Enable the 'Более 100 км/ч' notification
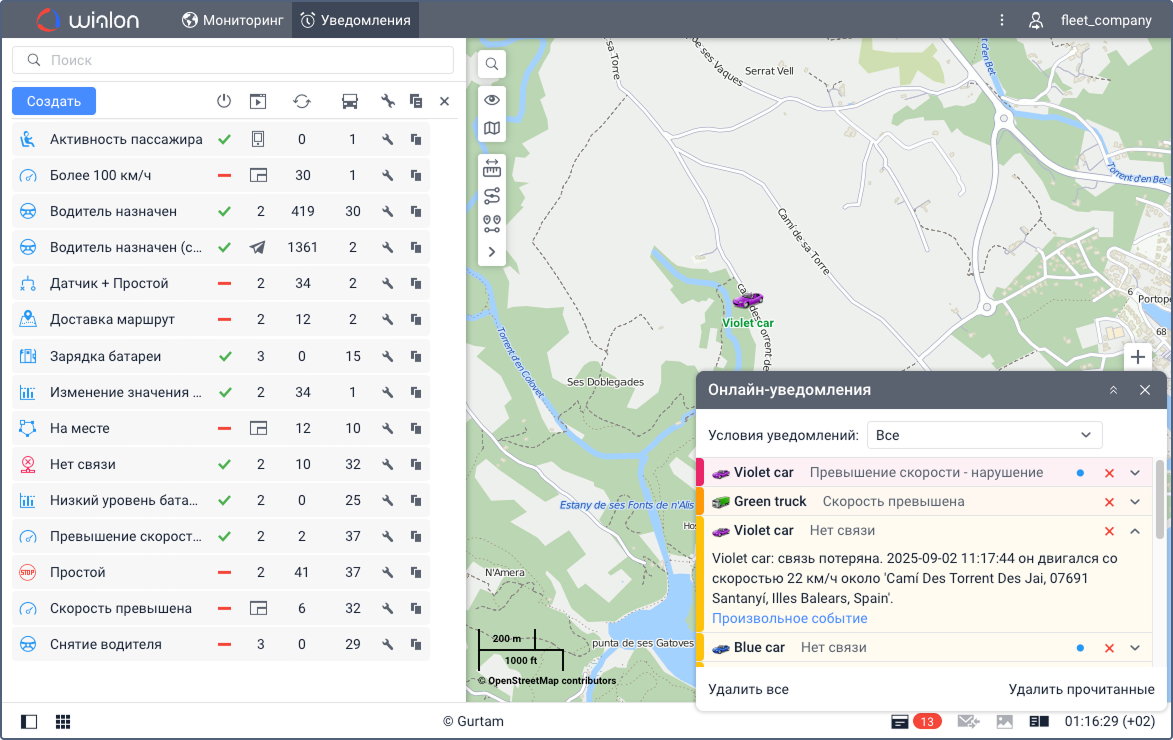Image resolution: width=1173 pixels, height=740 pixels. tap(225, 175)
